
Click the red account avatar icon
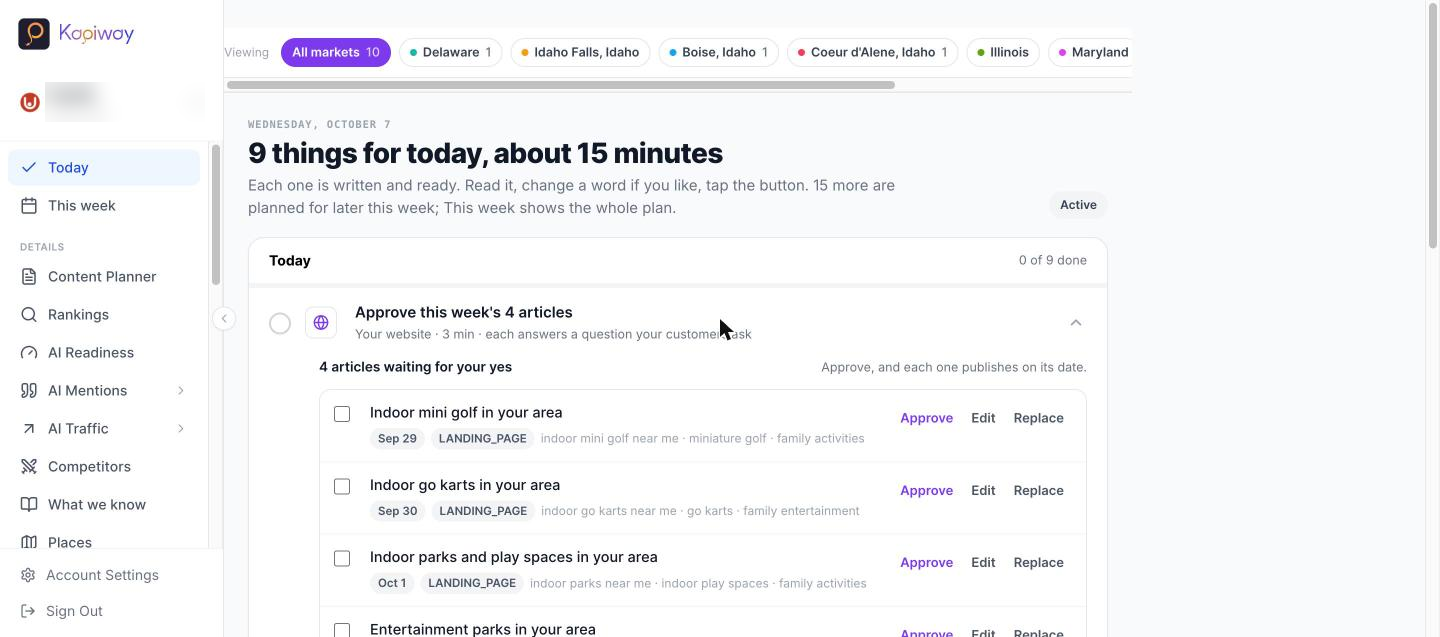[30, 102]
